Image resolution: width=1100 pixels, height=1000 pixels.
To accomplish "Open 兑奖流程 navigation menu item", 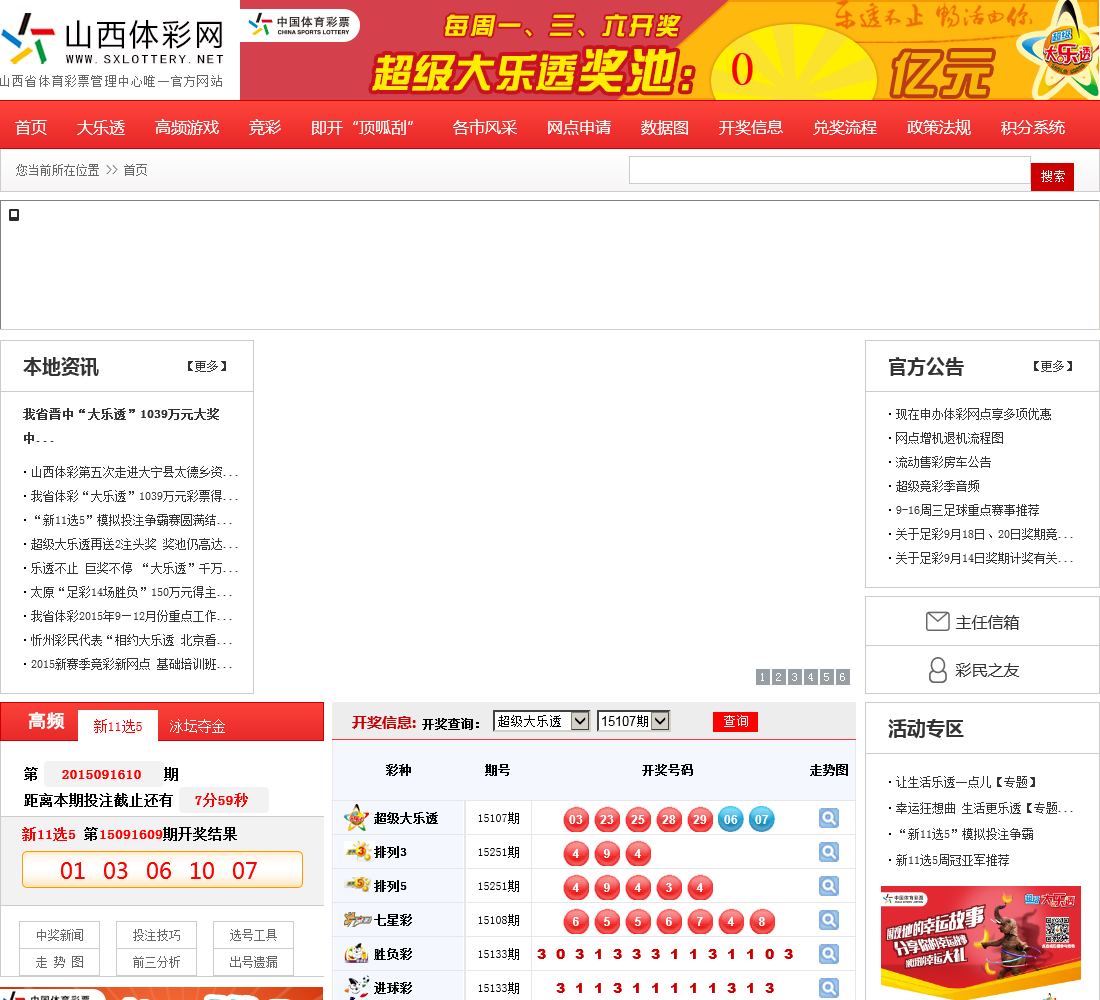I will coord(845,127).
